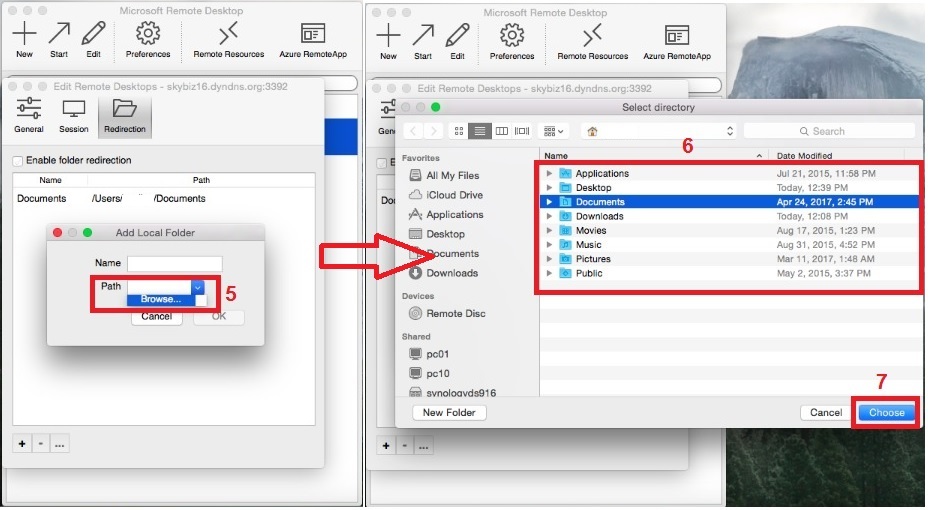Switch to column view in file browser
The height and width of the screenshot is (510, 928).
(x=501, y=131)
